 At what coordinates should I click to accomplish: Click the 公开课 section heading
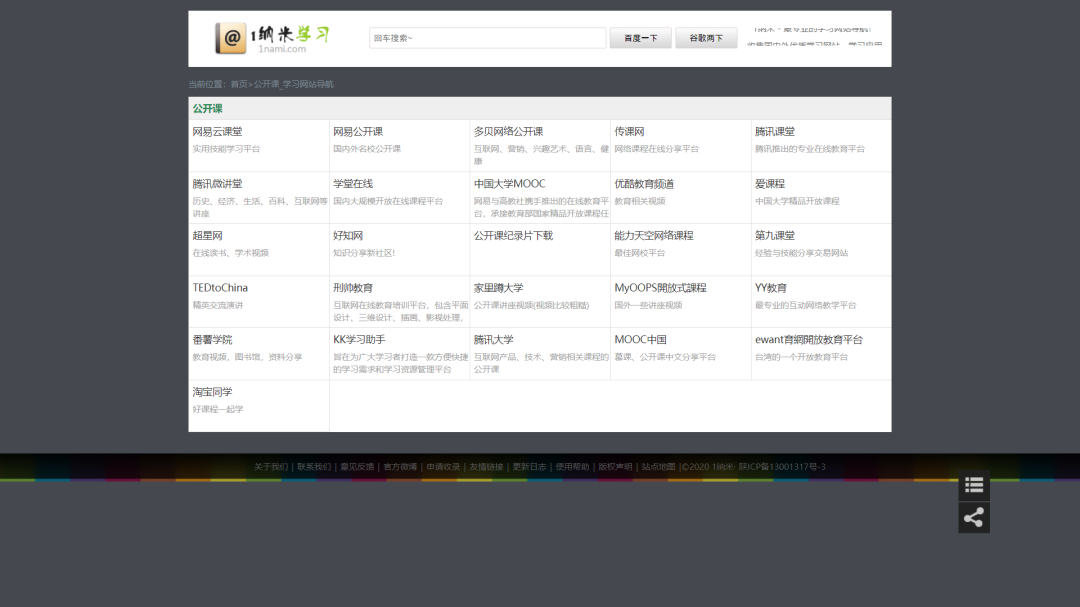[x=207, y=108]
